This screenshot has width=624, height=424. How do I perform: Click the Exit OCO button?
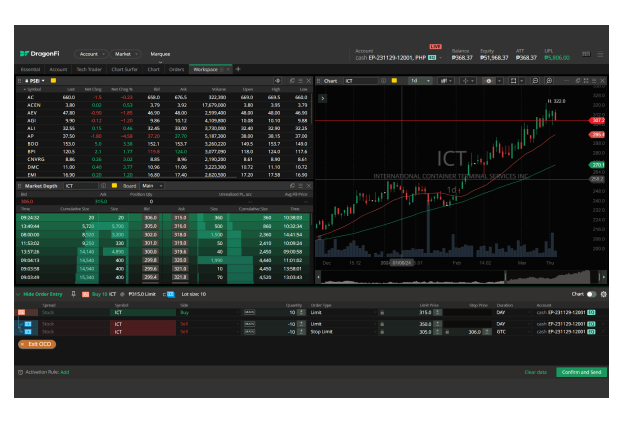tap(40, 343)
